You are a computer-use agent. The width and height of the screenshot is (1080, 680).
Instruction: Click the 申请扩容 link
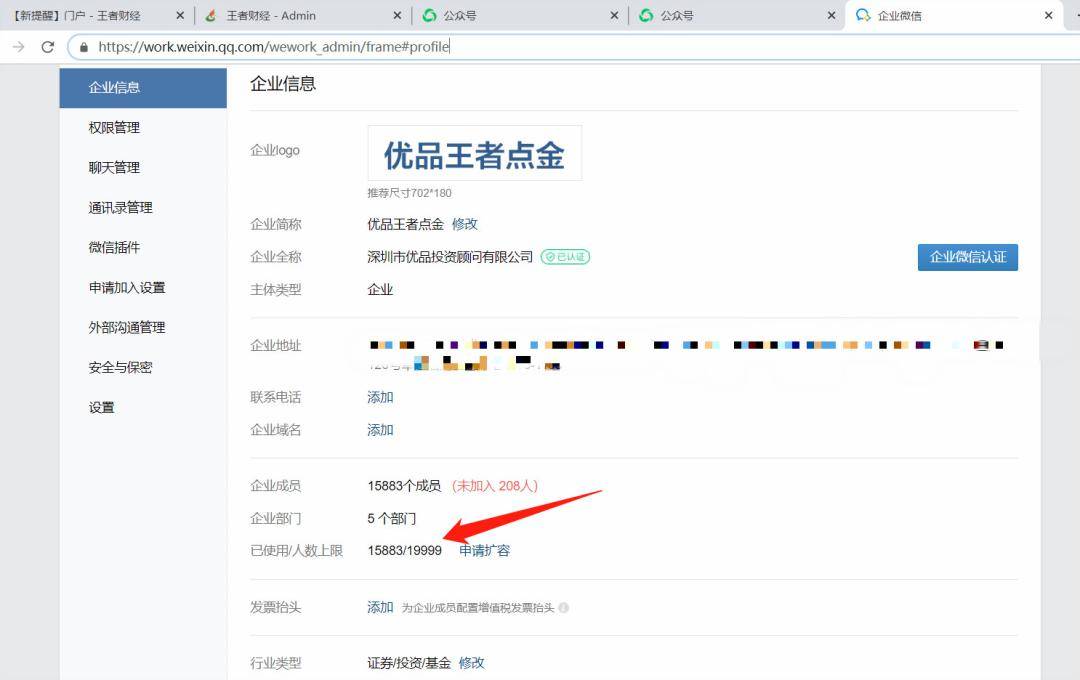click(485, 550)
